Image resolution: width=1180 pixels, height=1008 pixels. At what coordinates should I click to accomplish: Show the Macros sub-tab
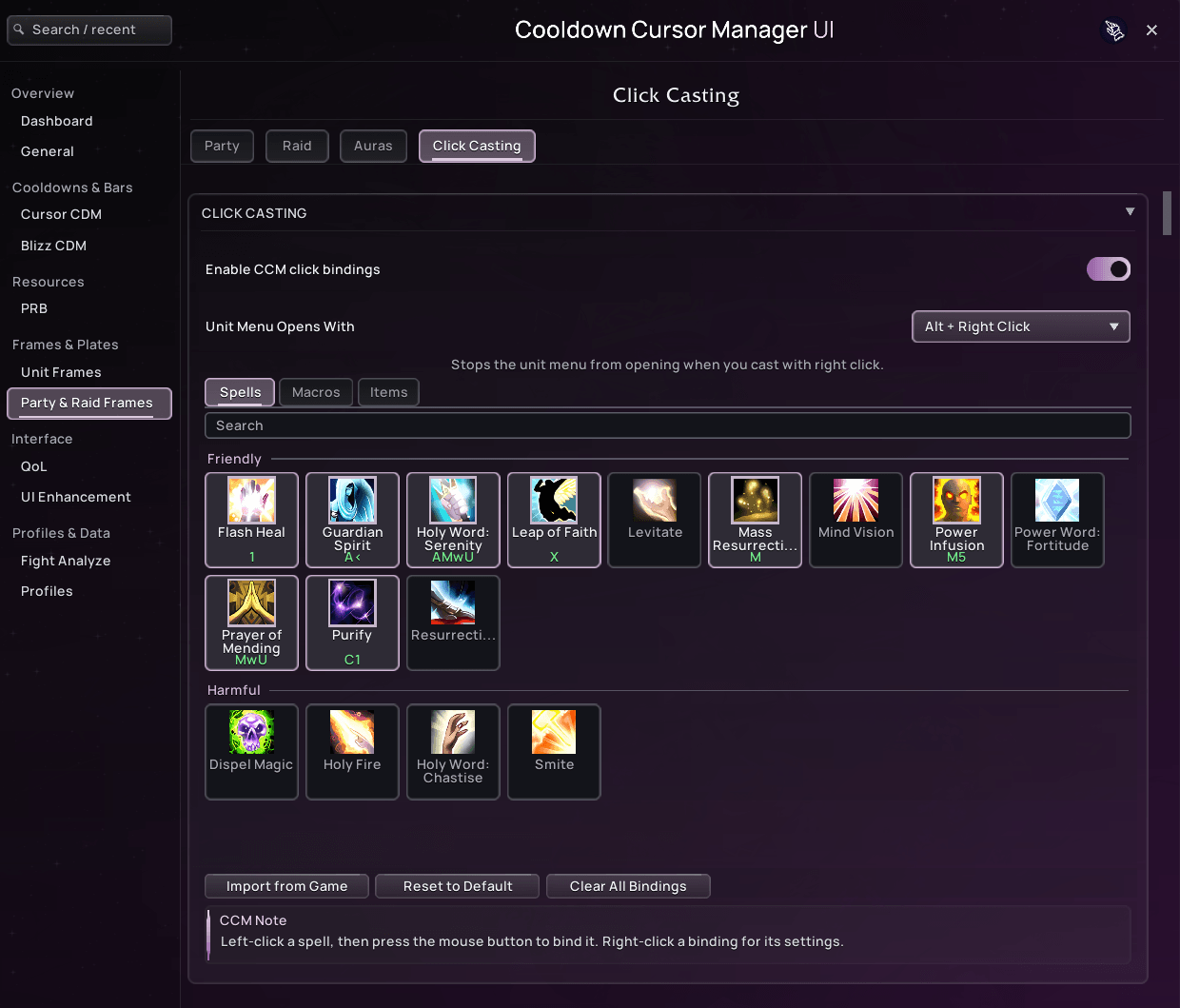pyautogui.click(x=316, y=392)
